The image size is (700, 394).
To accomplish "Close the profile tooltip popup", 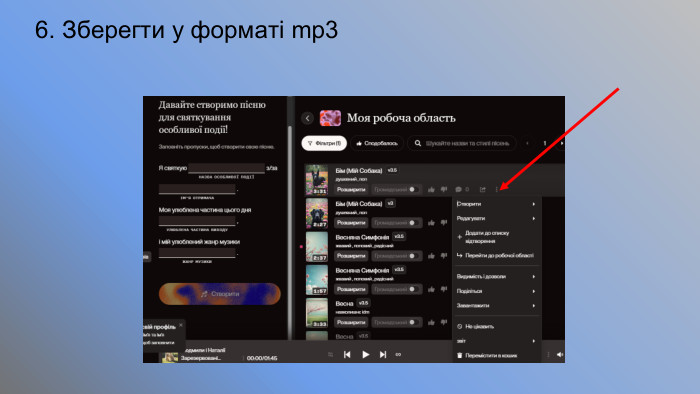I will point(181,325).
